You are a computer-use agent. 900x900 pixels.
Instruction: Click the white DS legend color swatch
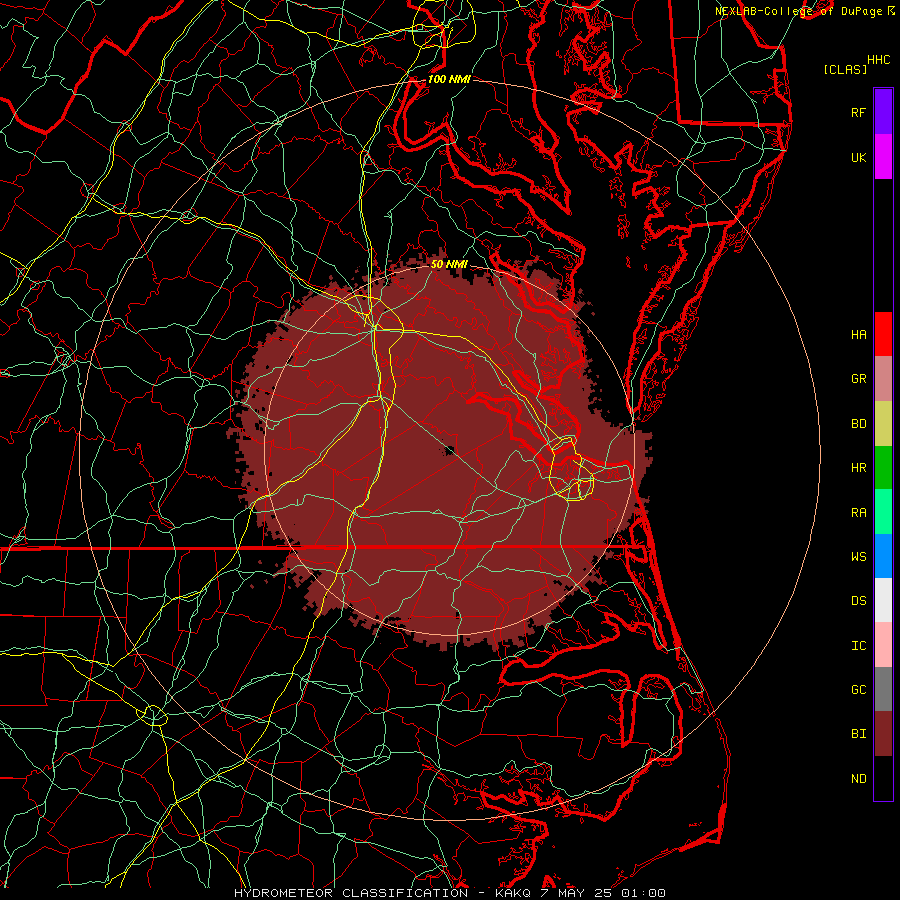coord(883,600)
